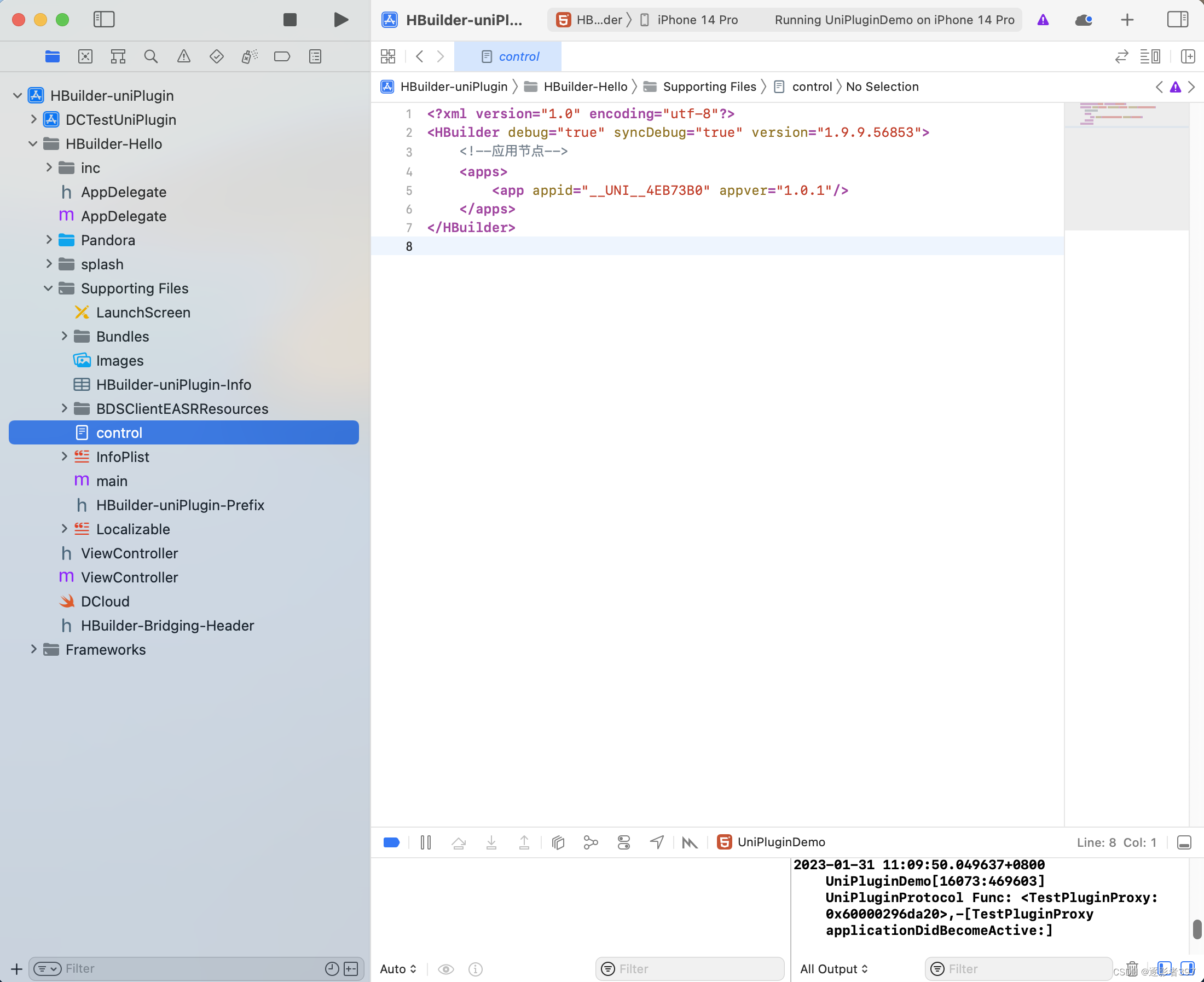This screenshot has width=1204, height=982.
Task: Click the split editor icon in toolbar
Action: tap(1190, 56)
